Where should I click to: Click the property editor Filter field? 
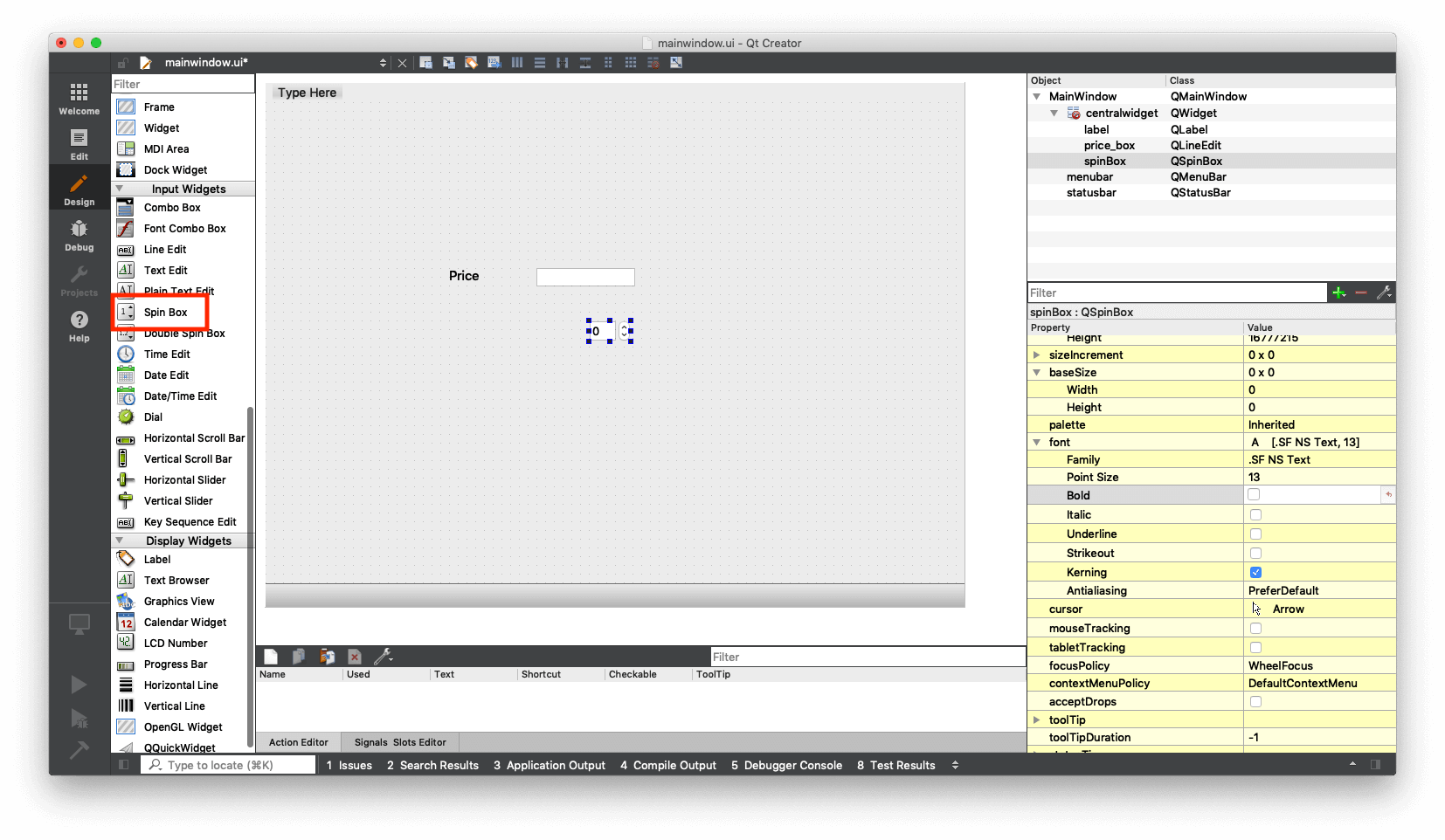(1177, 293)
